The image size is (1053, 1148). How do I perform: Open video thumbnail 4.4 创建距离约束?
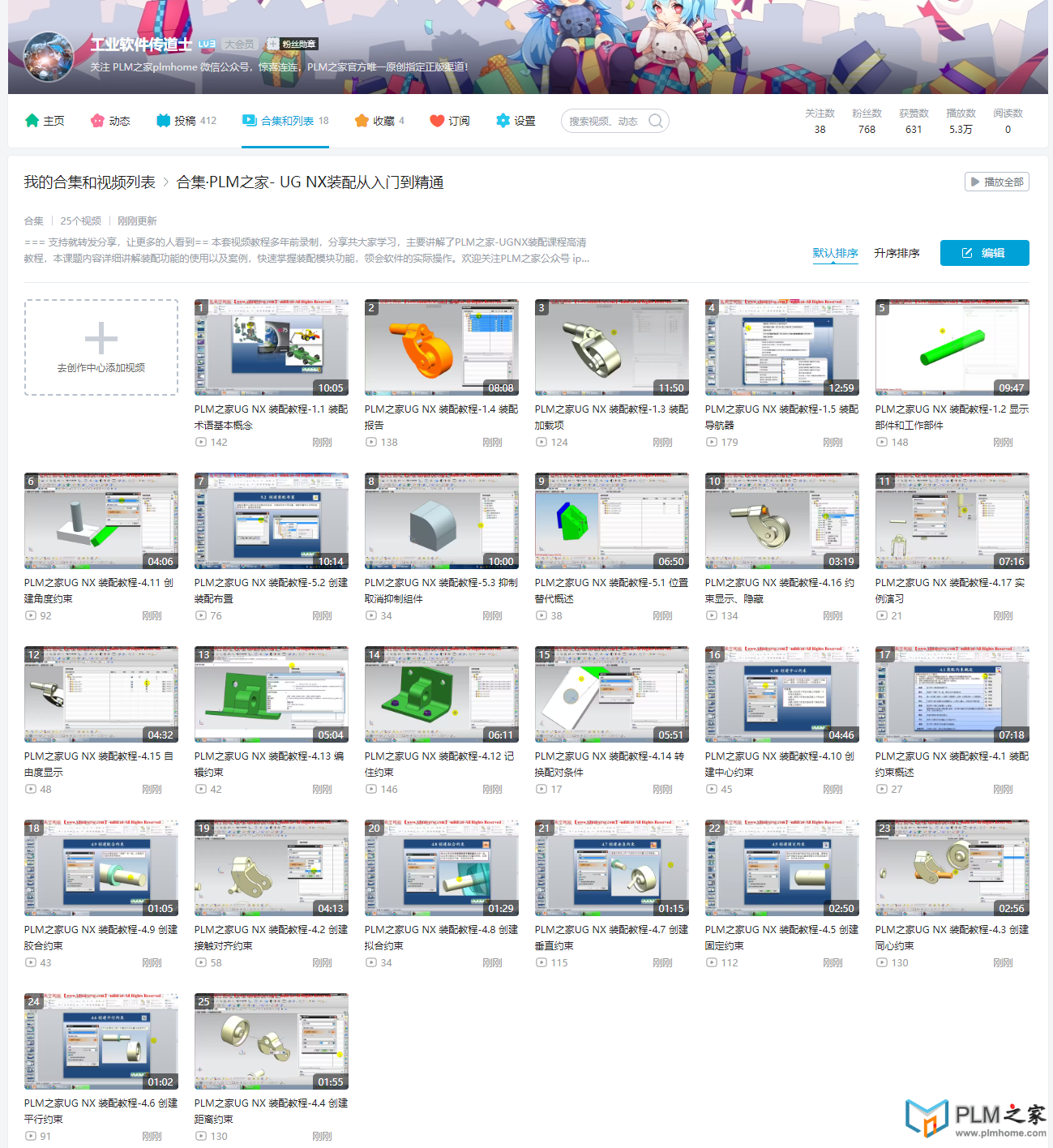(272, 1041)
